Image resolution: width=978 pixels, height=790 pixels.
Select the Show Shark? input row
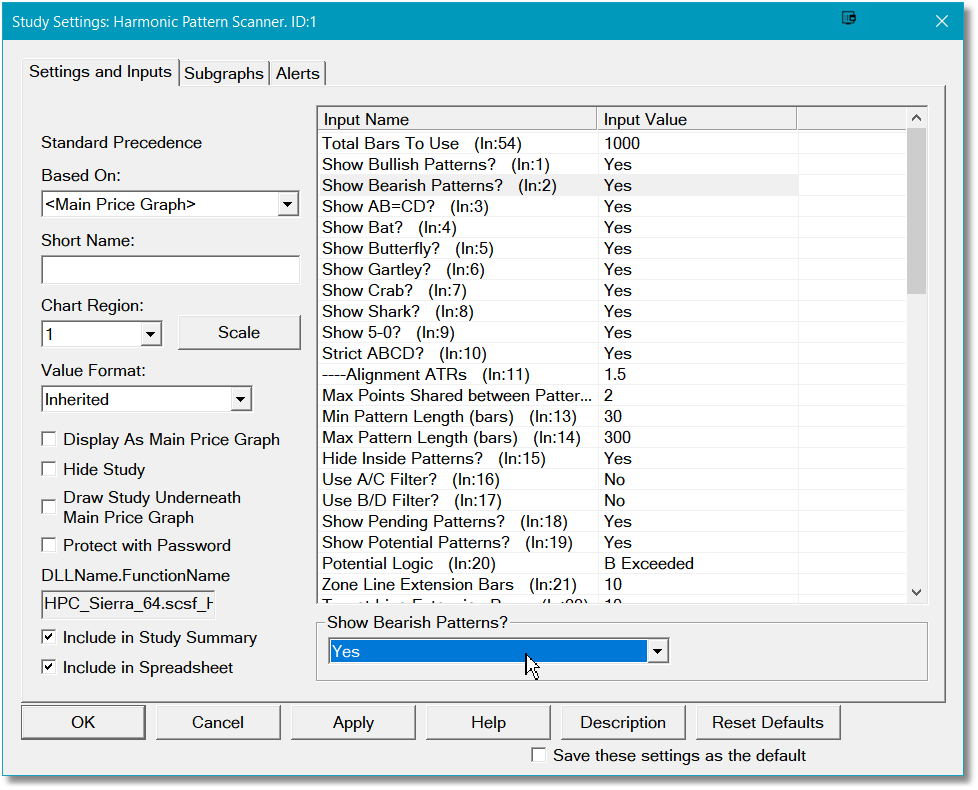coord(558,312)
